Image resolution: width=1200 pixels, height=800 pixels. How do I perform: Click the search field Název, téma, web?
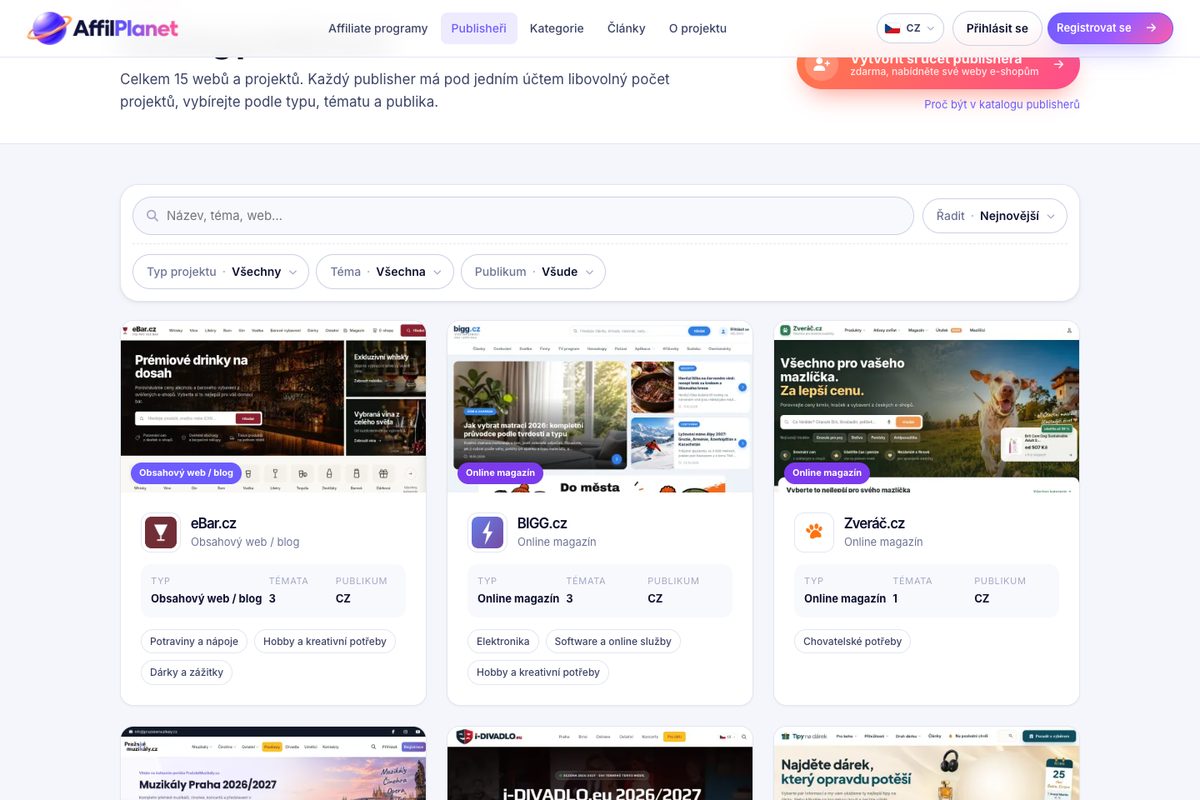523,216
